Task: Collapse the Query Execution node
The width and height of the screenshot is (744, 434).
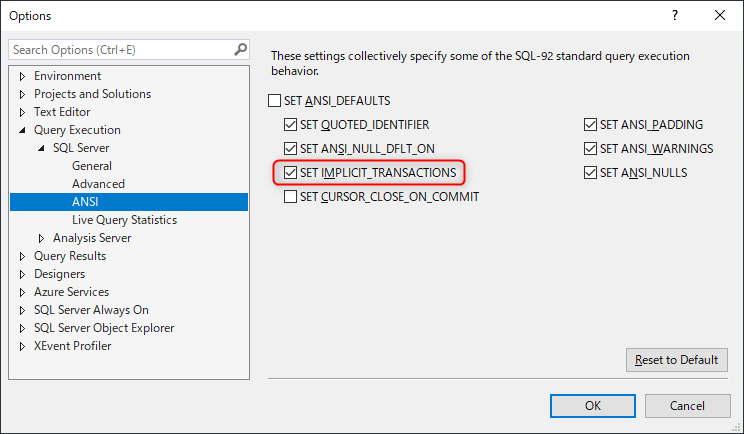Action: pos(23,130)
